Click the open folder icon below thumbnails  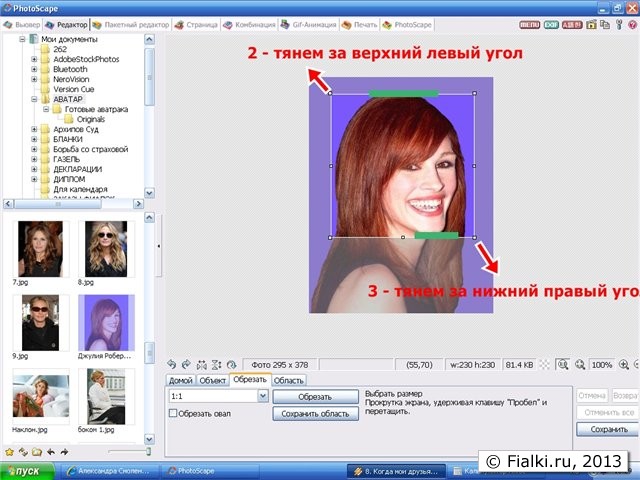tap(36, 452)
